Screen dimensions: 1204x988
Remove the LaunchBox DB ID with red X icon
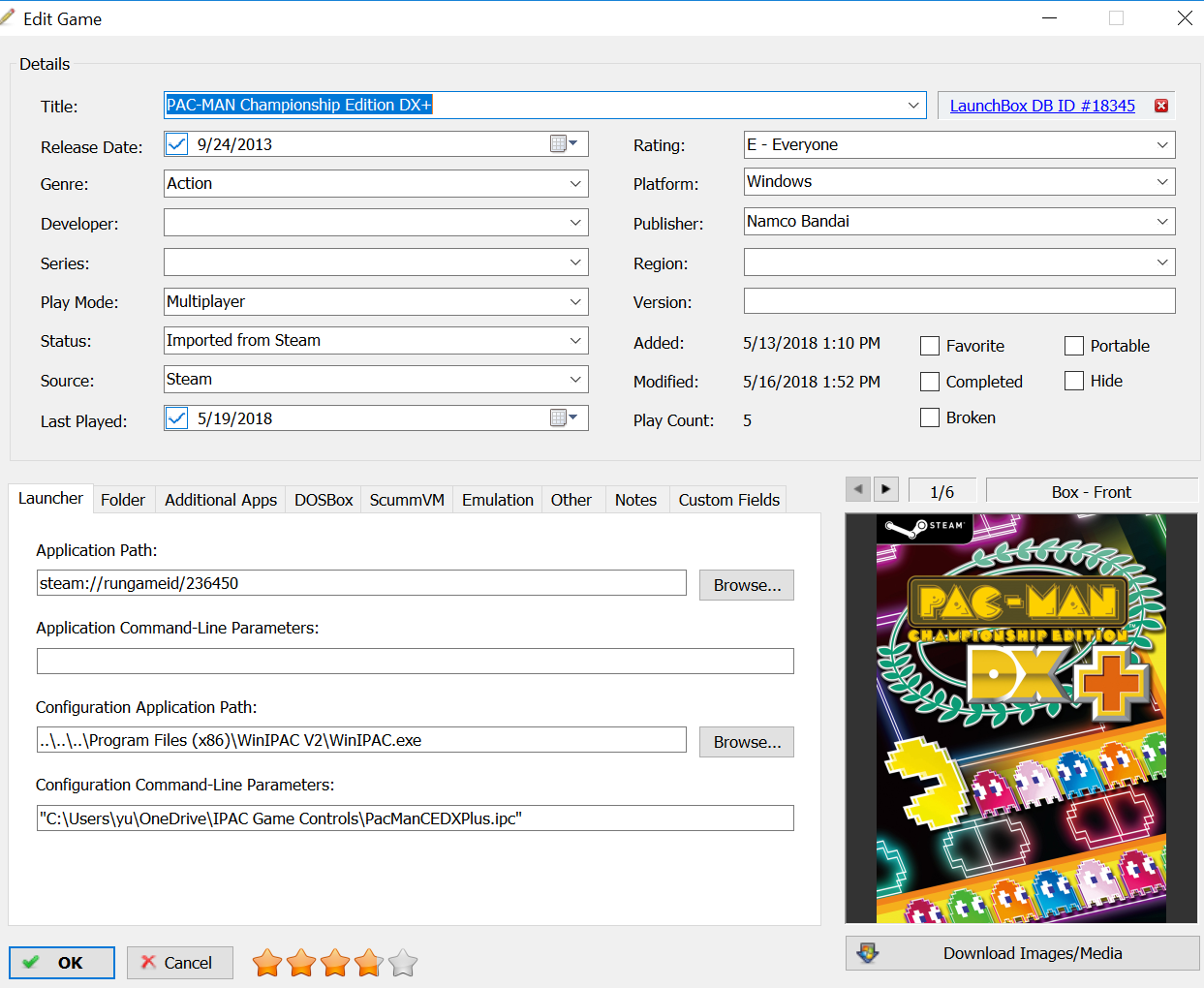tap(1161, 106)
